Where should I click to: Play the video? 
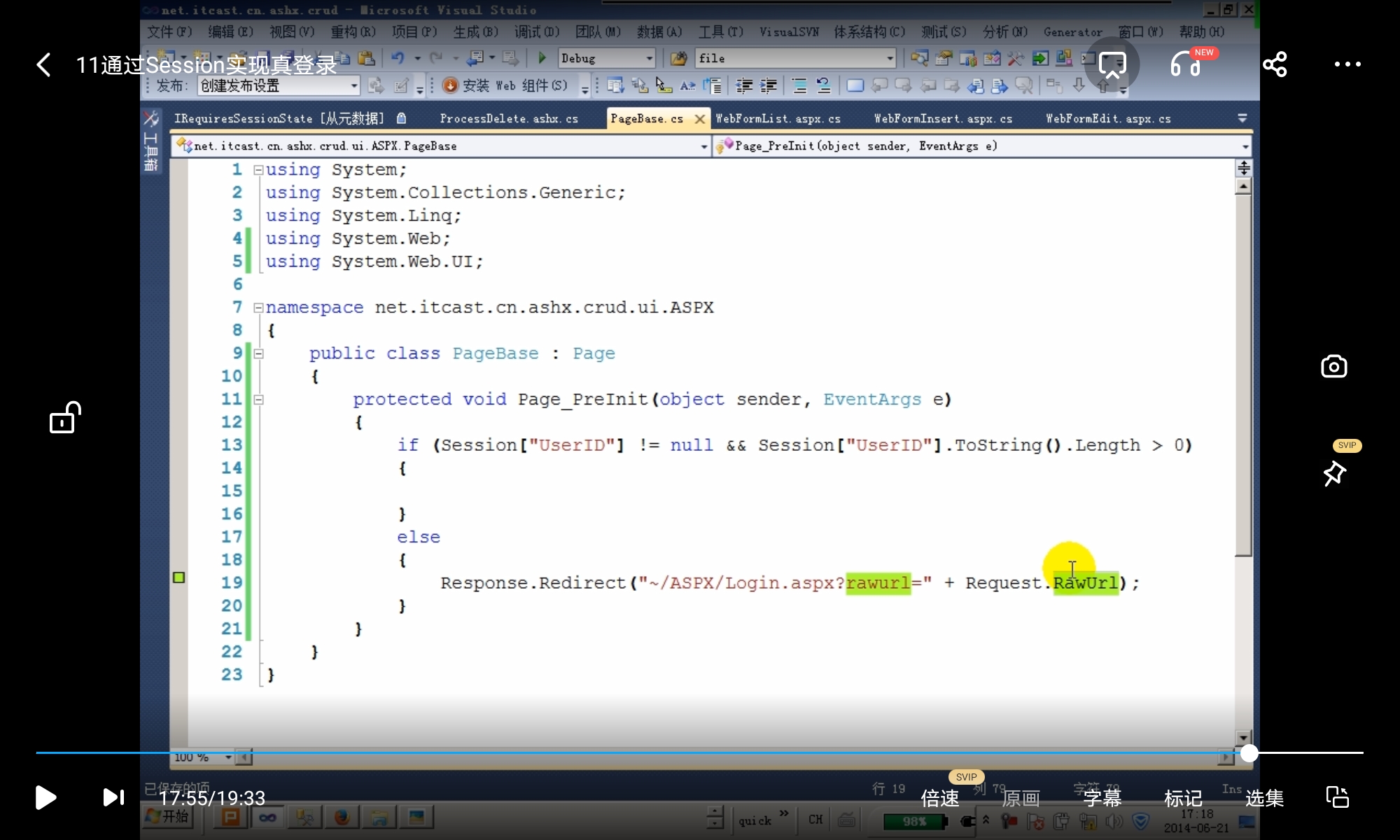click(45, 797)
